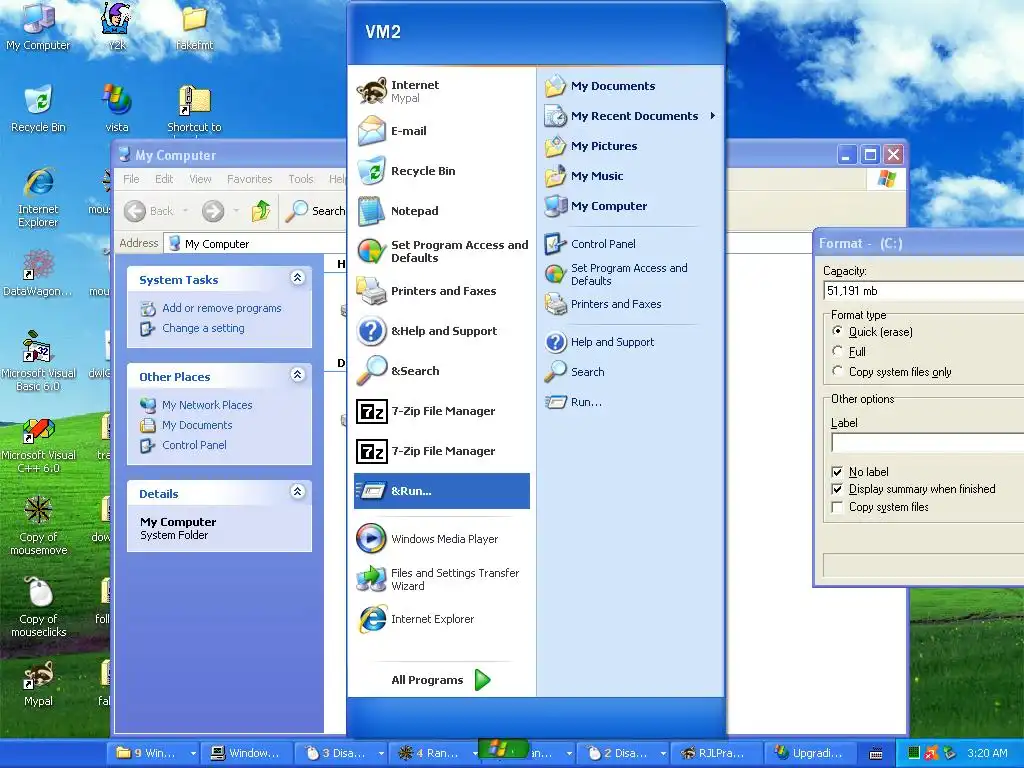The width and height of the screenshot is (1024, 768).
Task: Open Microsoft Visual Basic 6.0 desktop shortcut
Action: pos(39,361)
